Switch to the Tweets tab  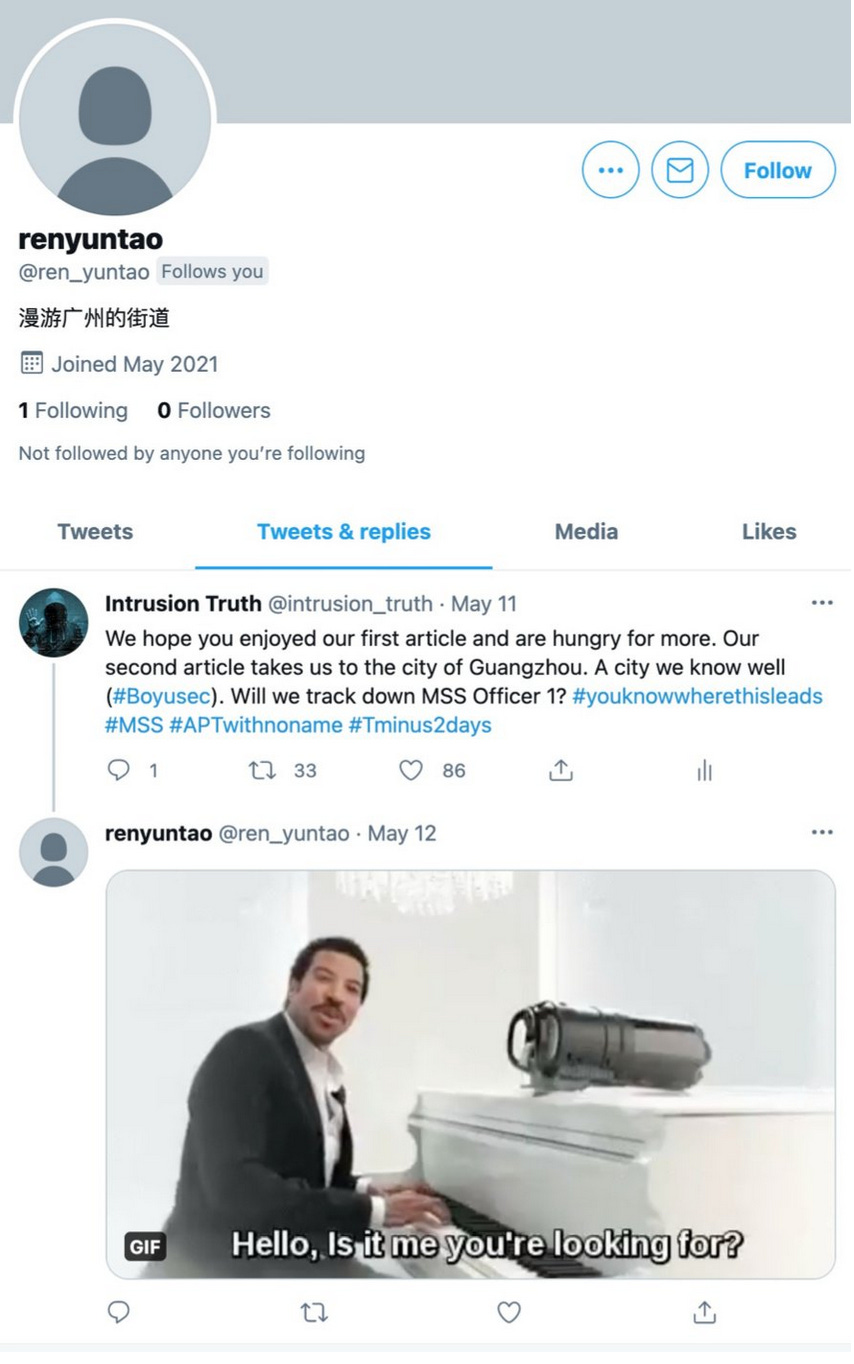click(x=95, y=532)
